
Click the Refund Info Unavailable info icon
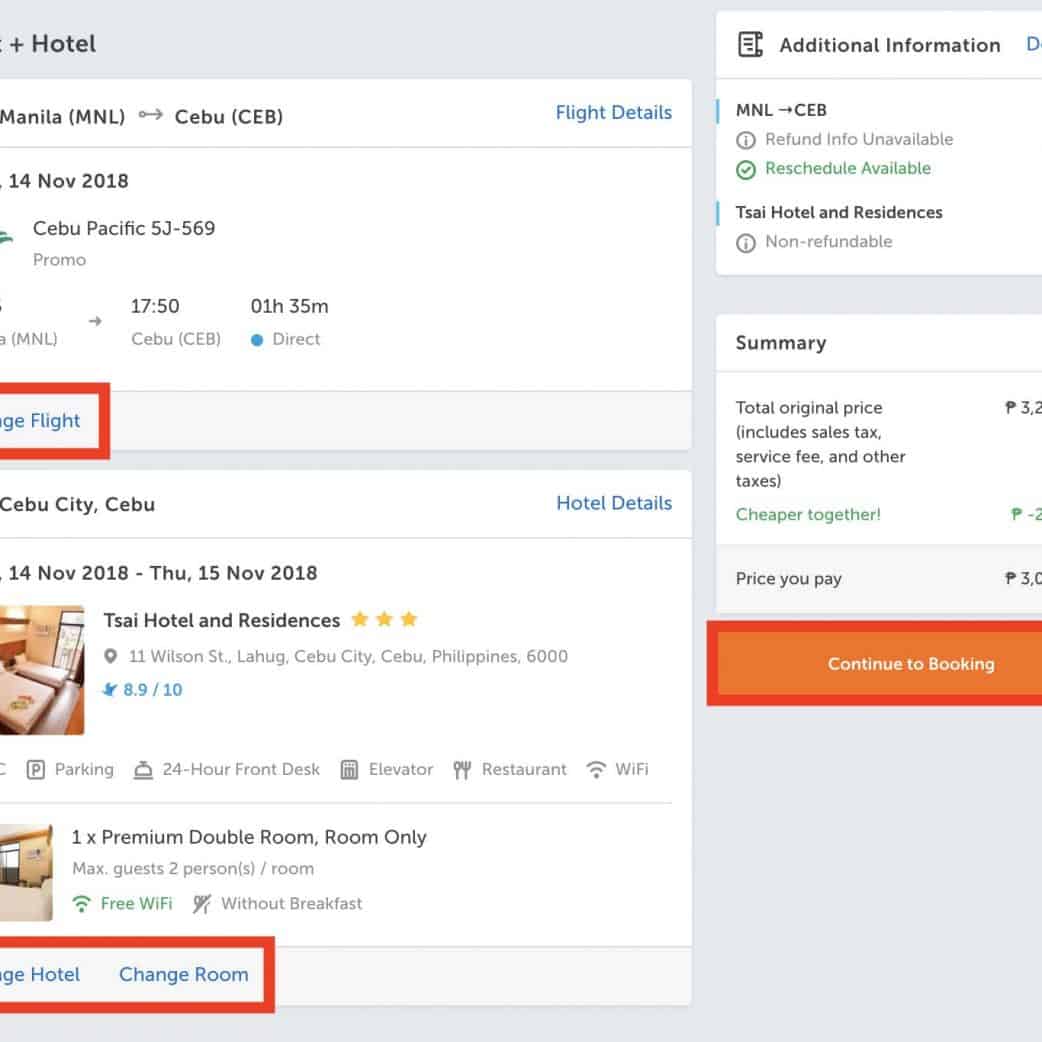coord(745,140)
